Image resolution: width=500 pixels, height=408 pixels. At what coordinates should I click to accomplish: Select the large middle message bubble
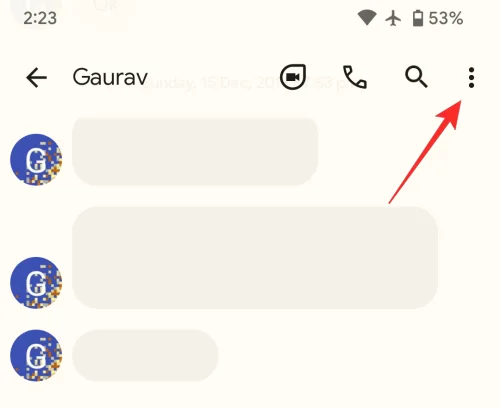[255, 258]
